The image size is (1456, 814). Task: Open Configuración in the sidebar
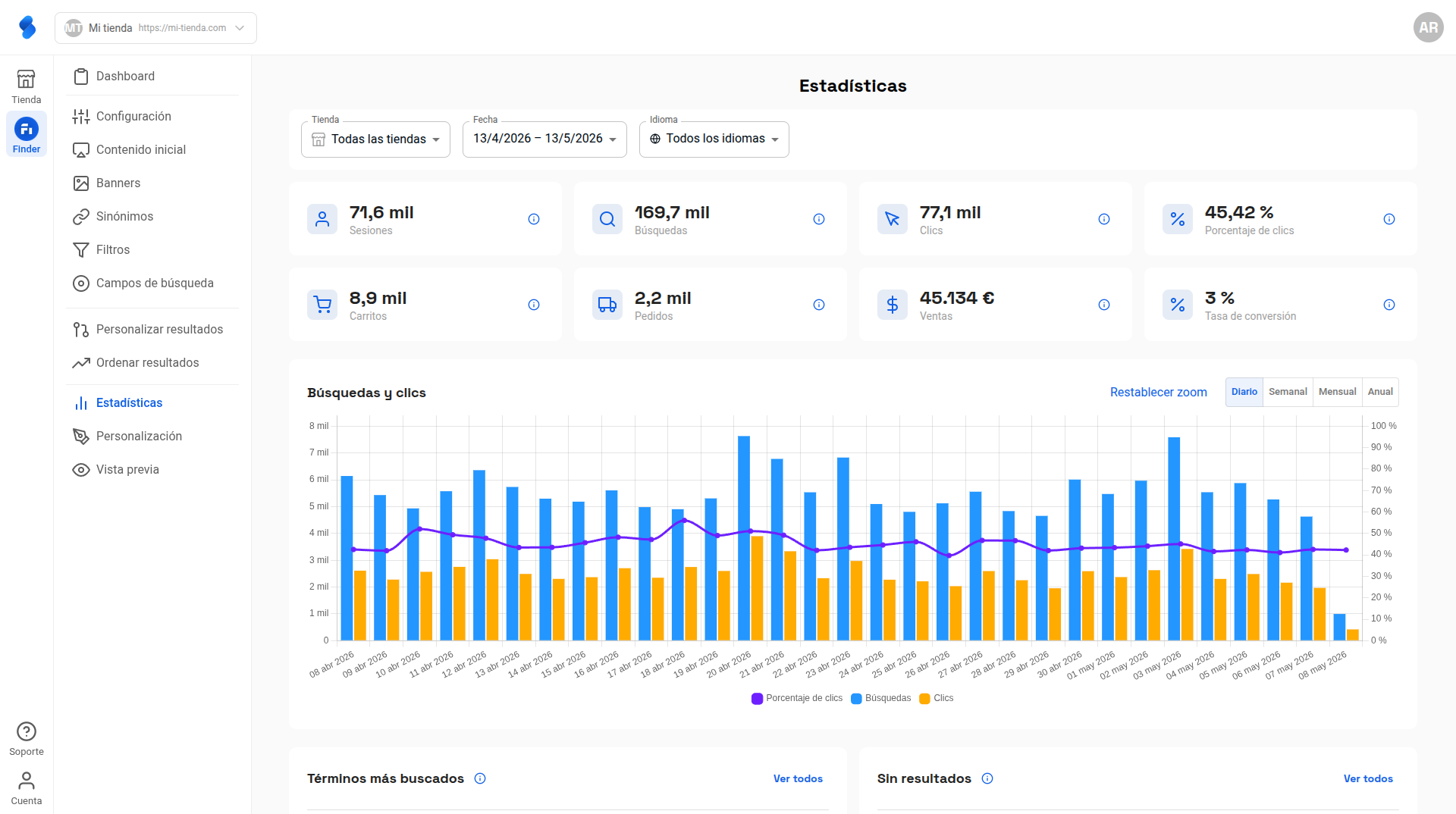(152, 117)
